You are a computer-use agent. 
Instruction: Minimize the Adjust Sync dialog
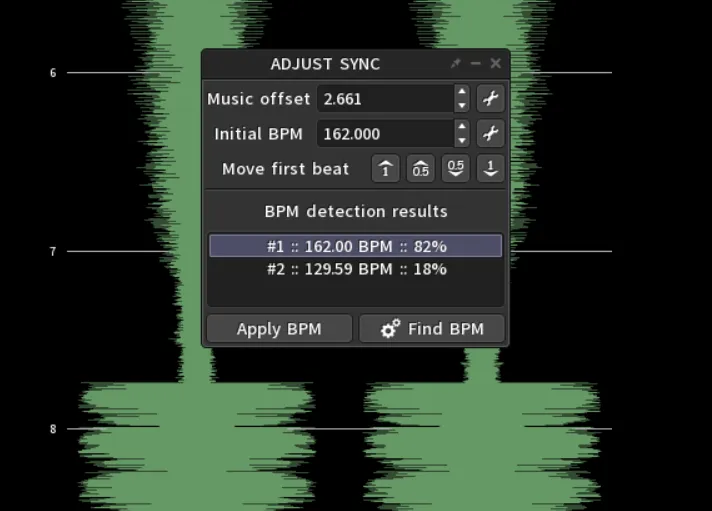475,64
